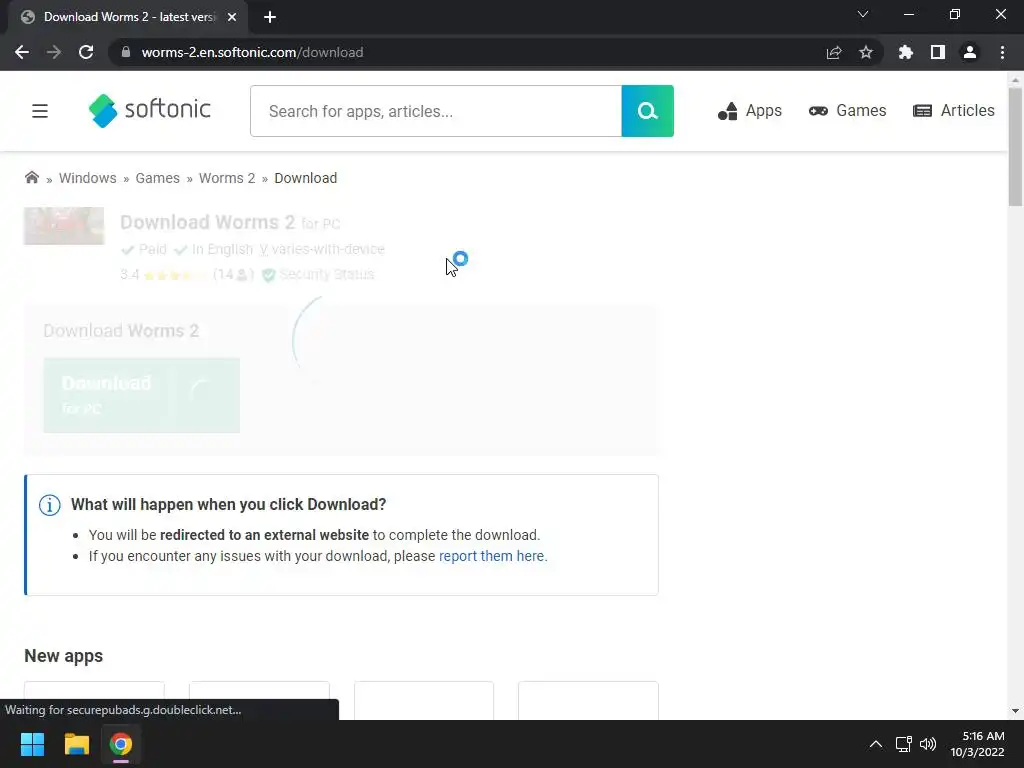
Task: Click the blue info circle icon
Action: pos(50,505)
